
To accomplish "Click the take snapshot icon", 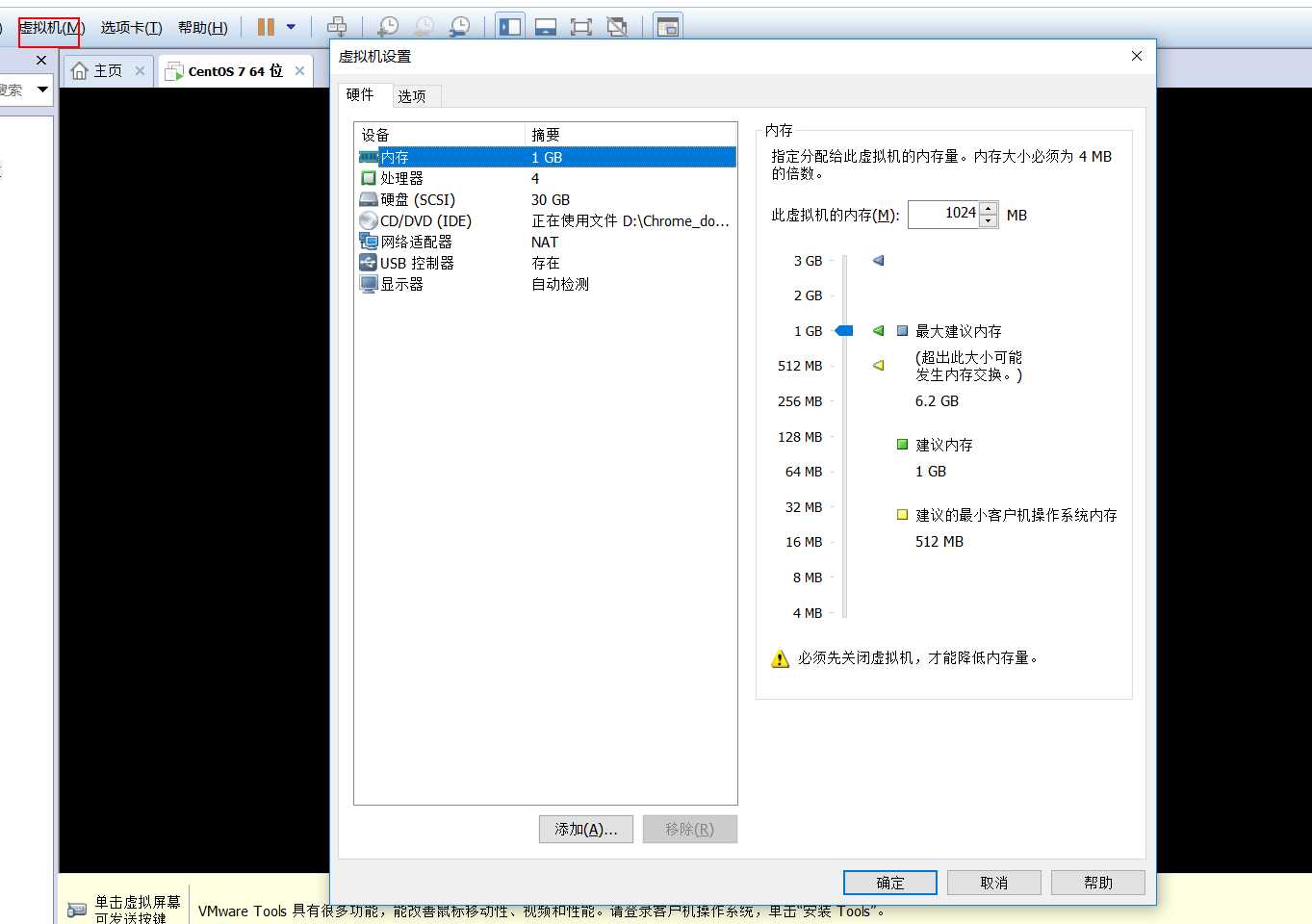I will [388, 27].
